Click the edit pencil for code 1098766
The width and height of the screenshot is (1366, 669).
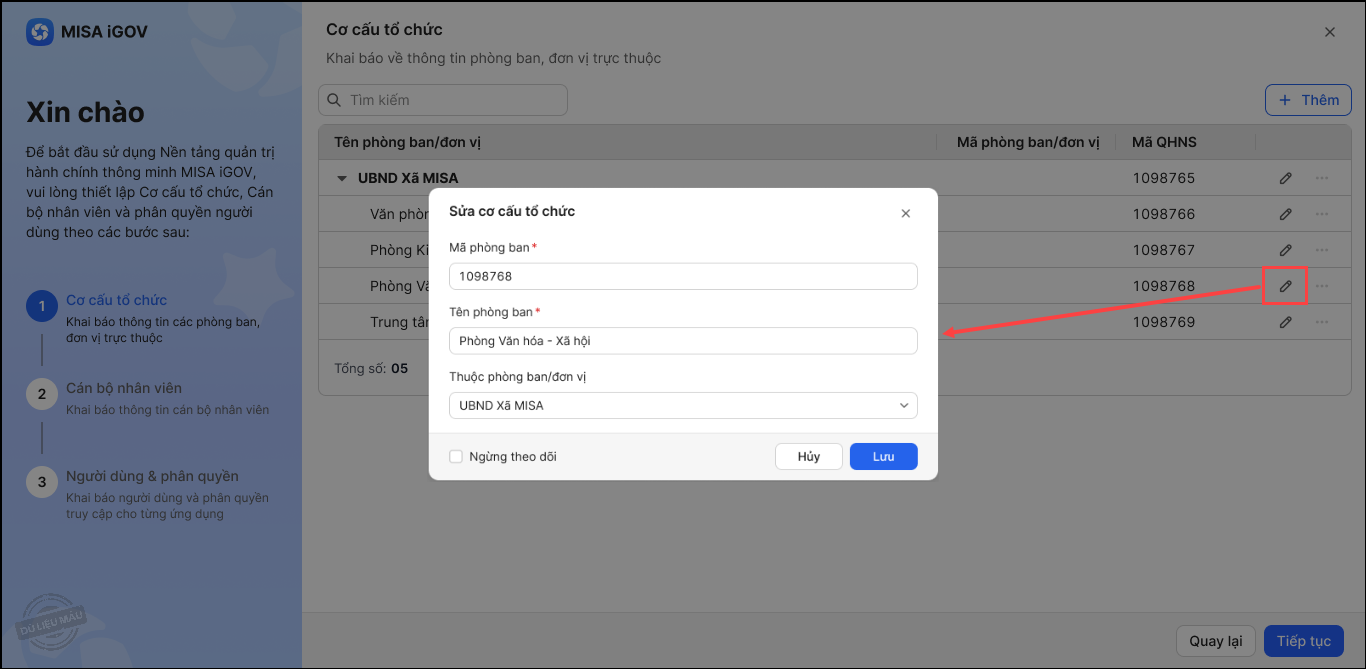(1286, 214)
